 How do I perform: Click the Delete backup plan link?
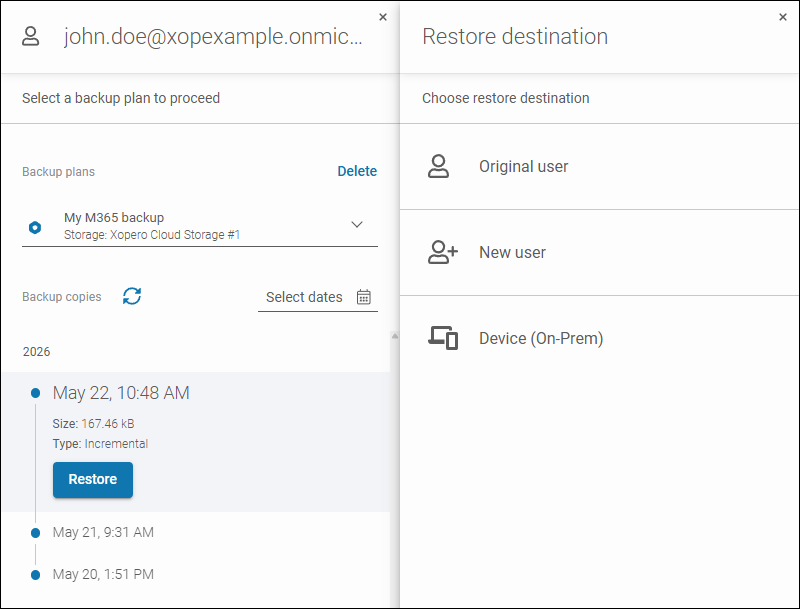pos(357,171)
